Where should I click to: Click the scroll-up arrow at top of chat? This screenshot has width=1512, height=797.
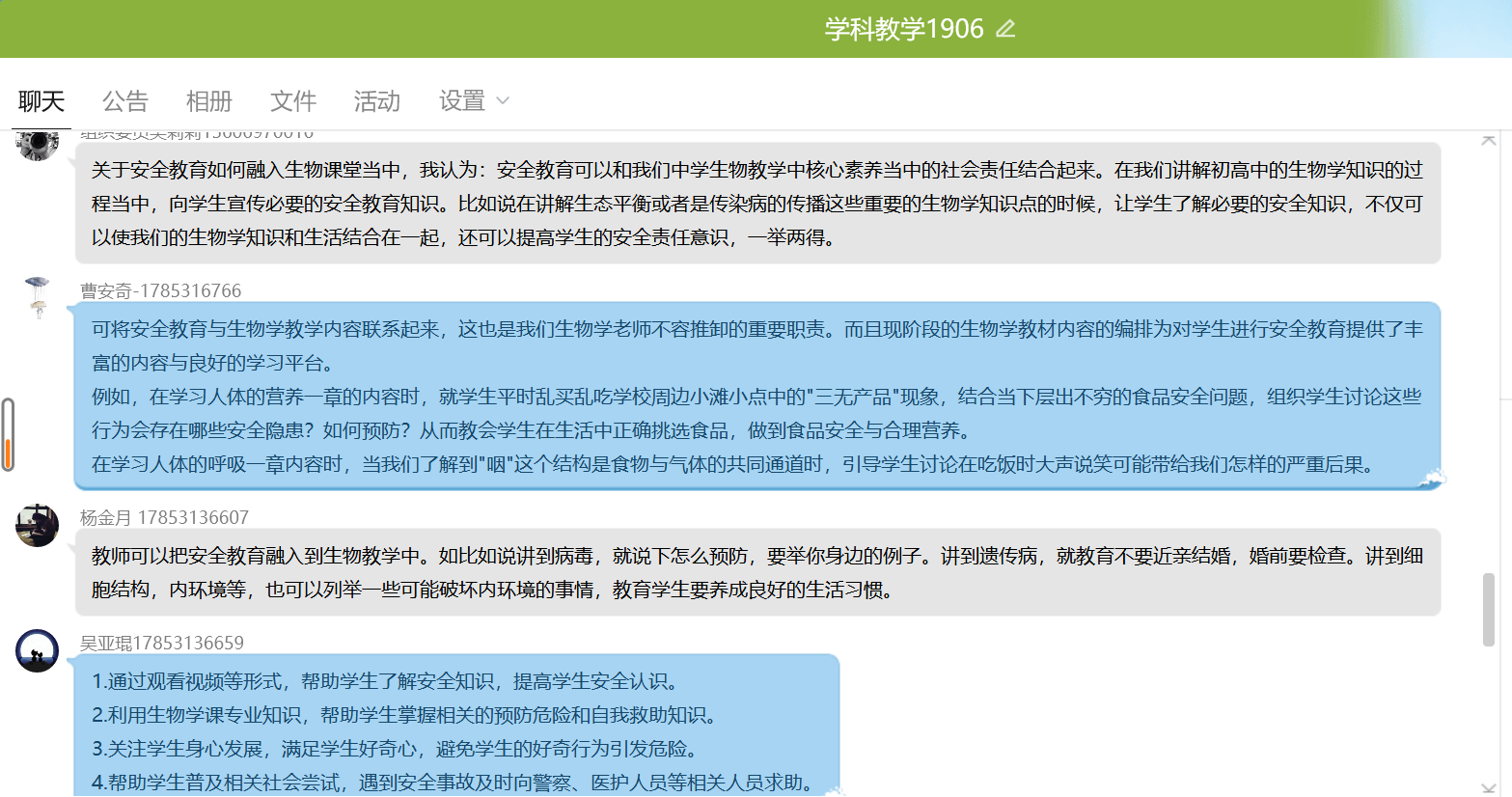coord(1489,141)
